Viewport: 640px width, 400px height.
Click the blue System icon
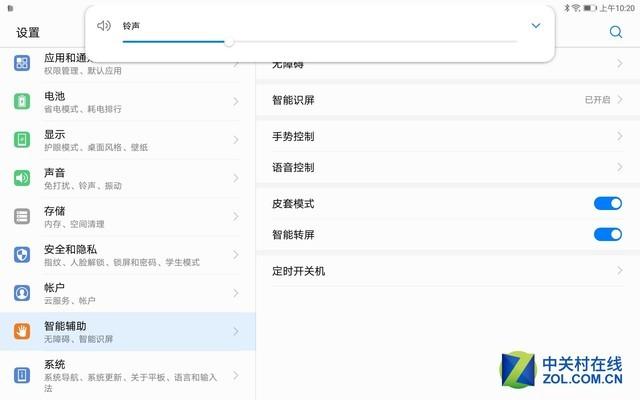click(22, 375)
